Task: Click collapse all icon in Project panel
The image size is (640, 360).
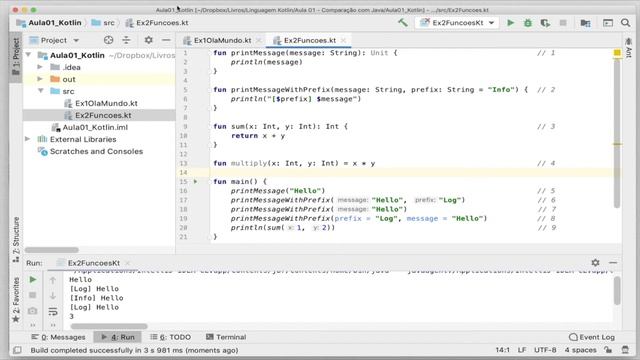Action: (x=127, y=40)
